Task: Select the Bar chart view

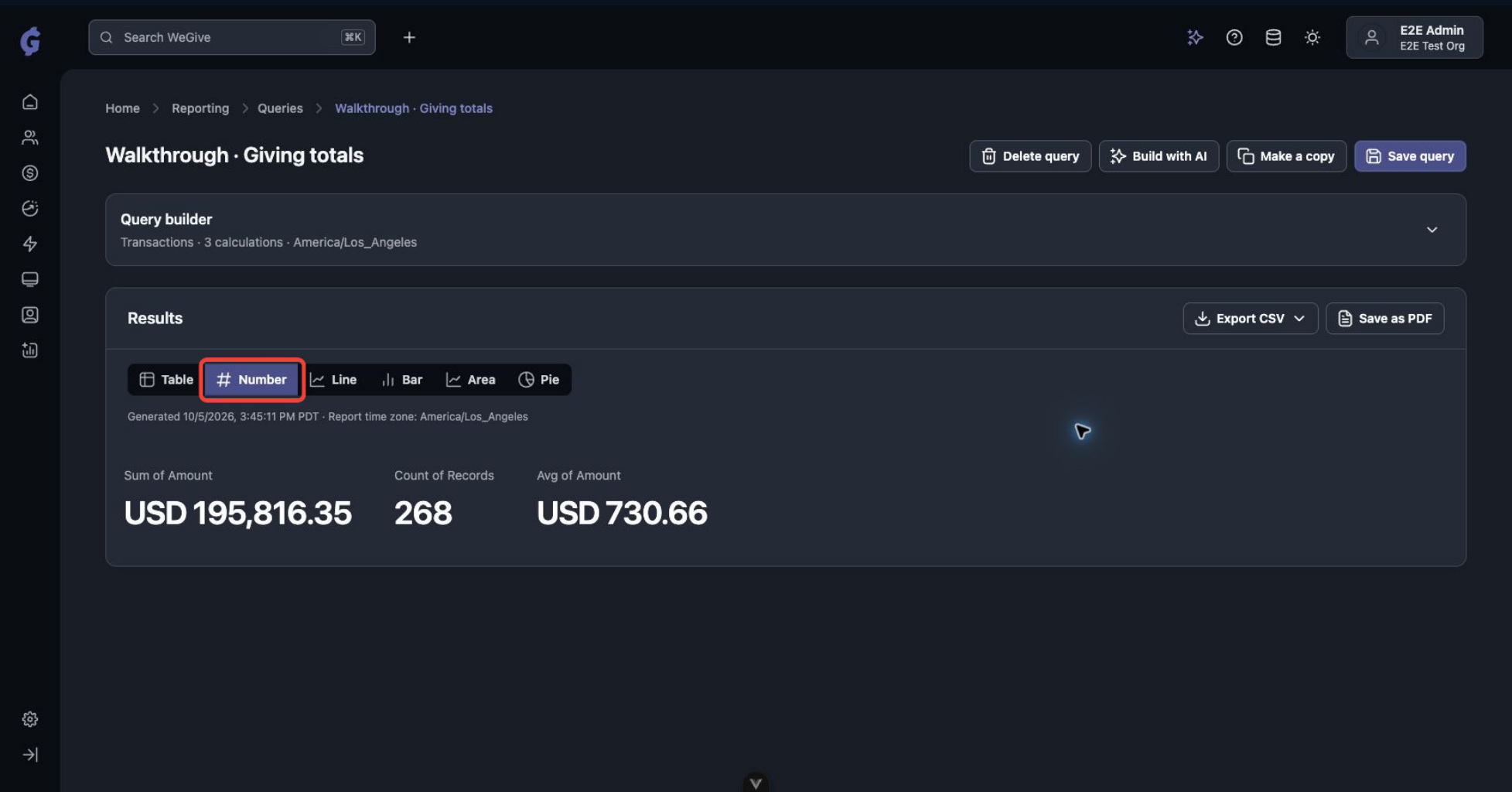Action: point(401,380)
